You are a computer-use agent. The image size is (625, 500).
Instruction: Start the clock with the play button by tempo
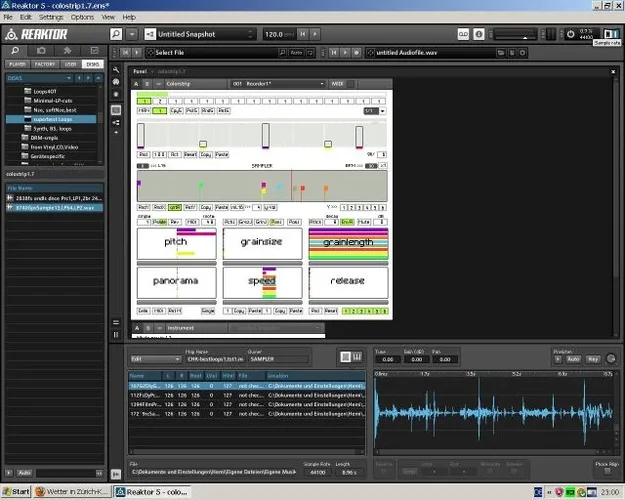point(315,34)
